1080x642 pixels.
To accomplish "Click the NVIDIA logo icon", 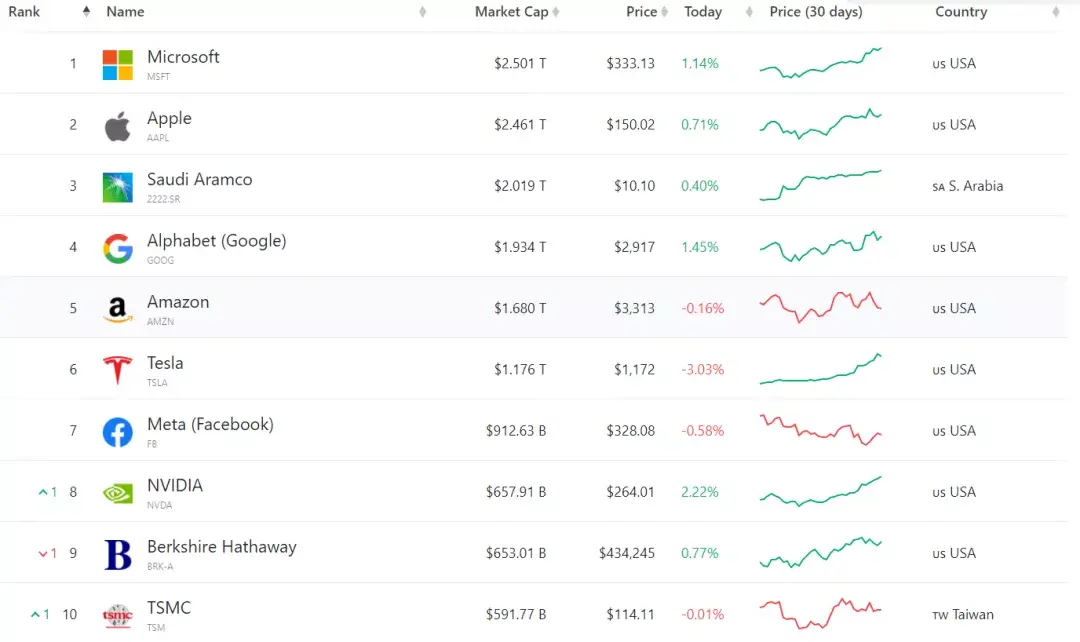I will click(117, 493).
